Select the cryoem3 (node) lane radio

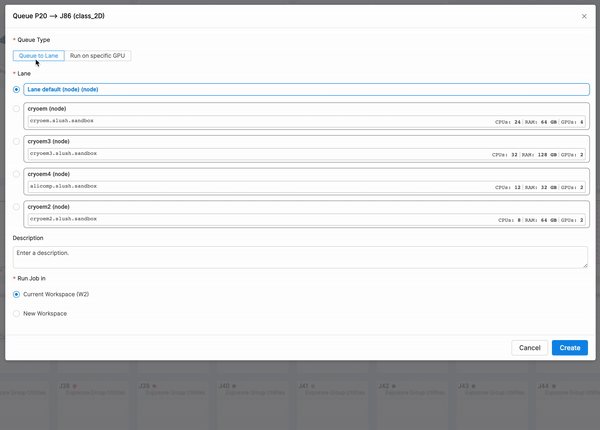(x=16, y=141)
